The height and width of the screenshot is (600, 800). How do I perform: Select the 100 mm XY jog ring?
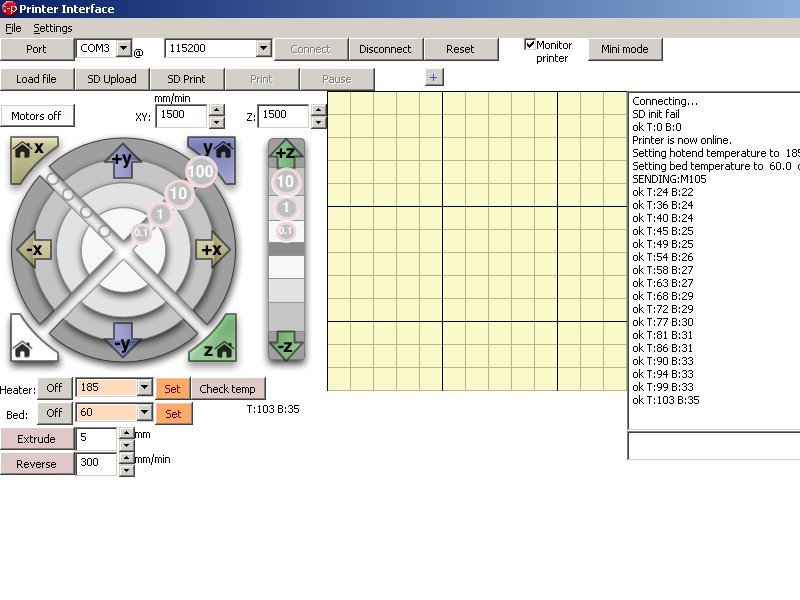click(201, 171)
